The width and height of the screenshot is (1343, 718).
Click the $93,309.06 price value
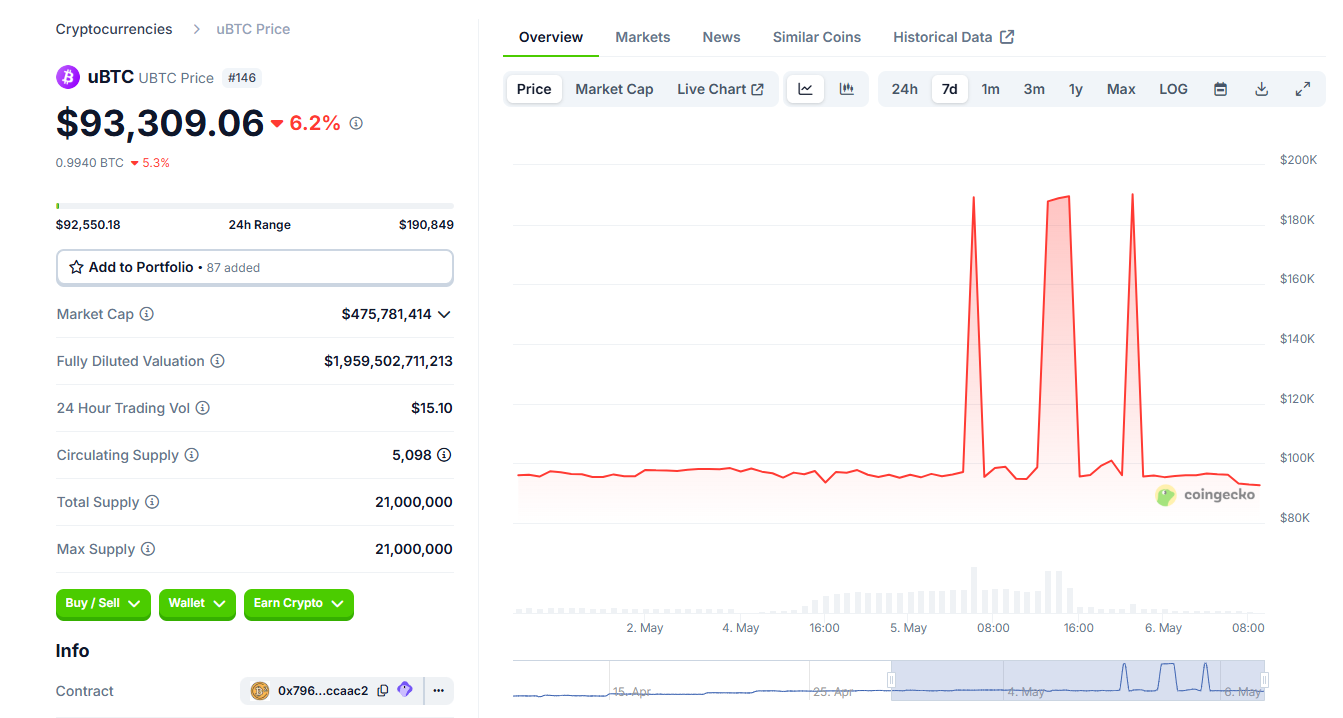pos(160,123)
